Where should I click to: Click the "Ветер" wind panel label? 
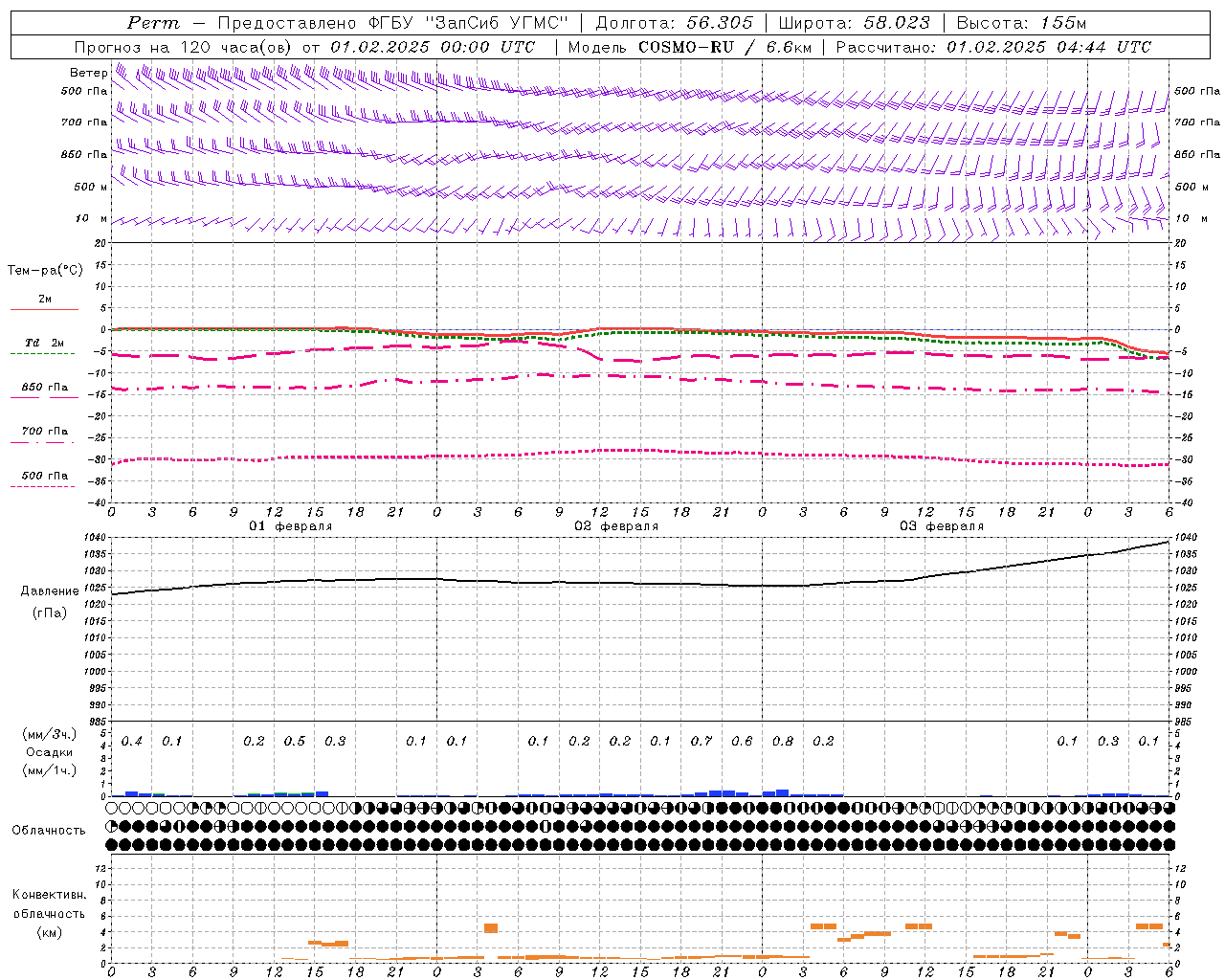tap(88, 73)
